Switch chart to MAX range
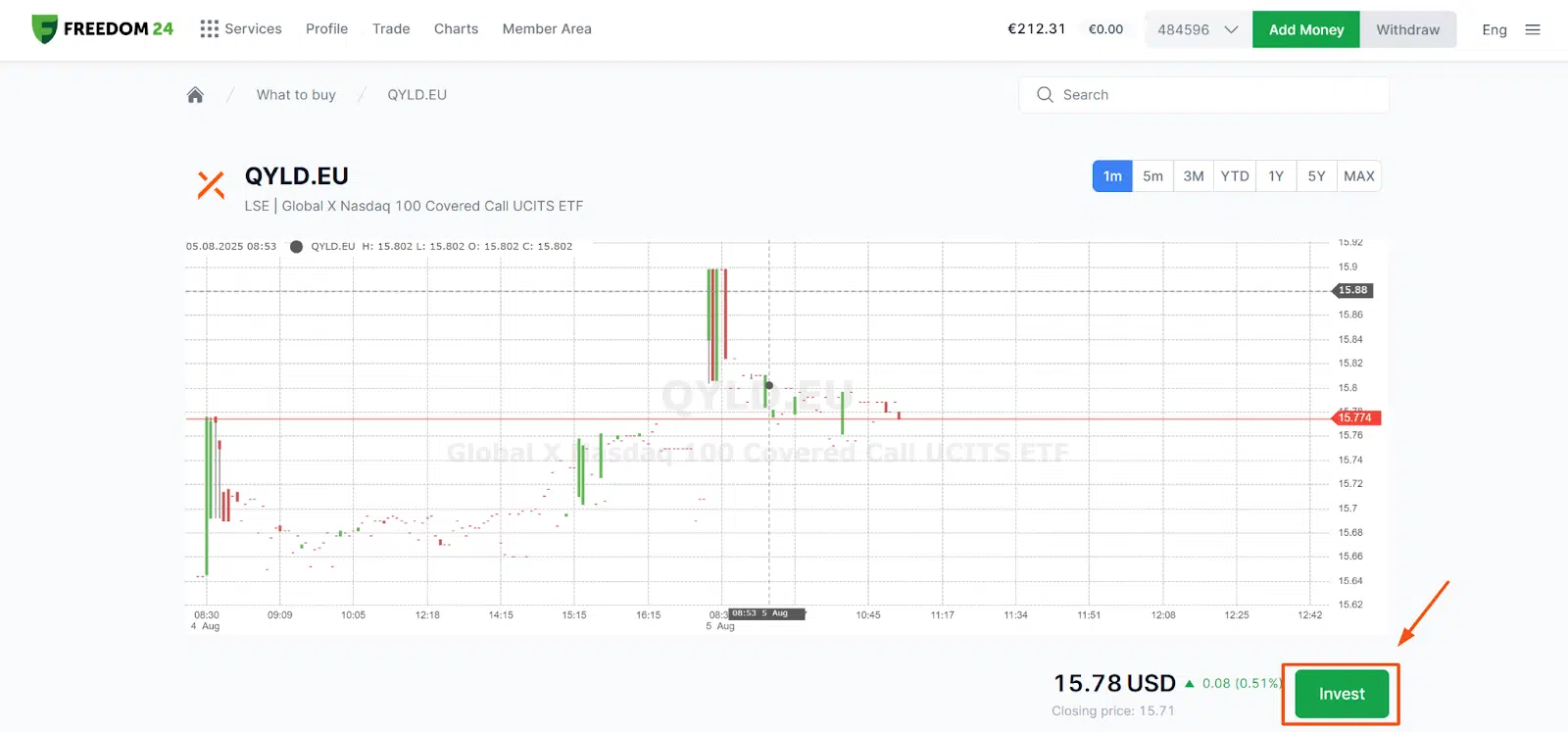The width and height of the screenshot is (1568, 732). coord(1359,176)
